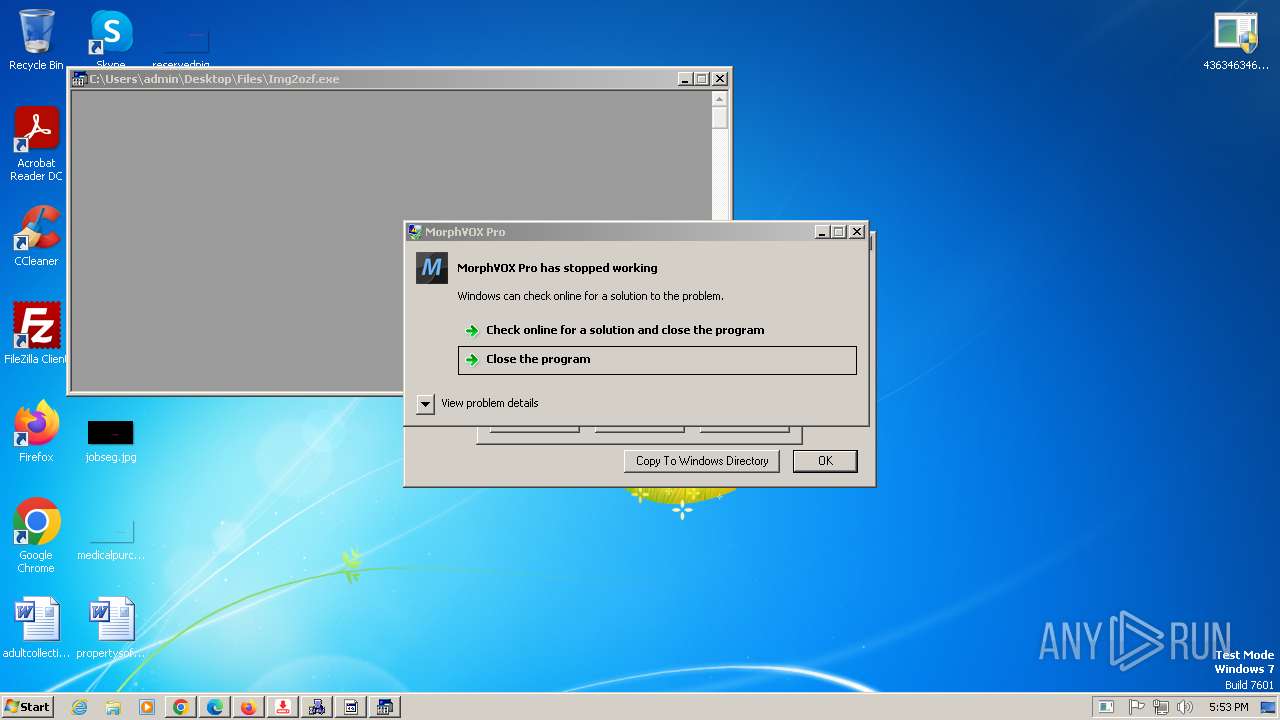This screenshot has height=720, width=1280.
Task: Close the MorphVOX Pro error dialog
Action: click(856, 232)
